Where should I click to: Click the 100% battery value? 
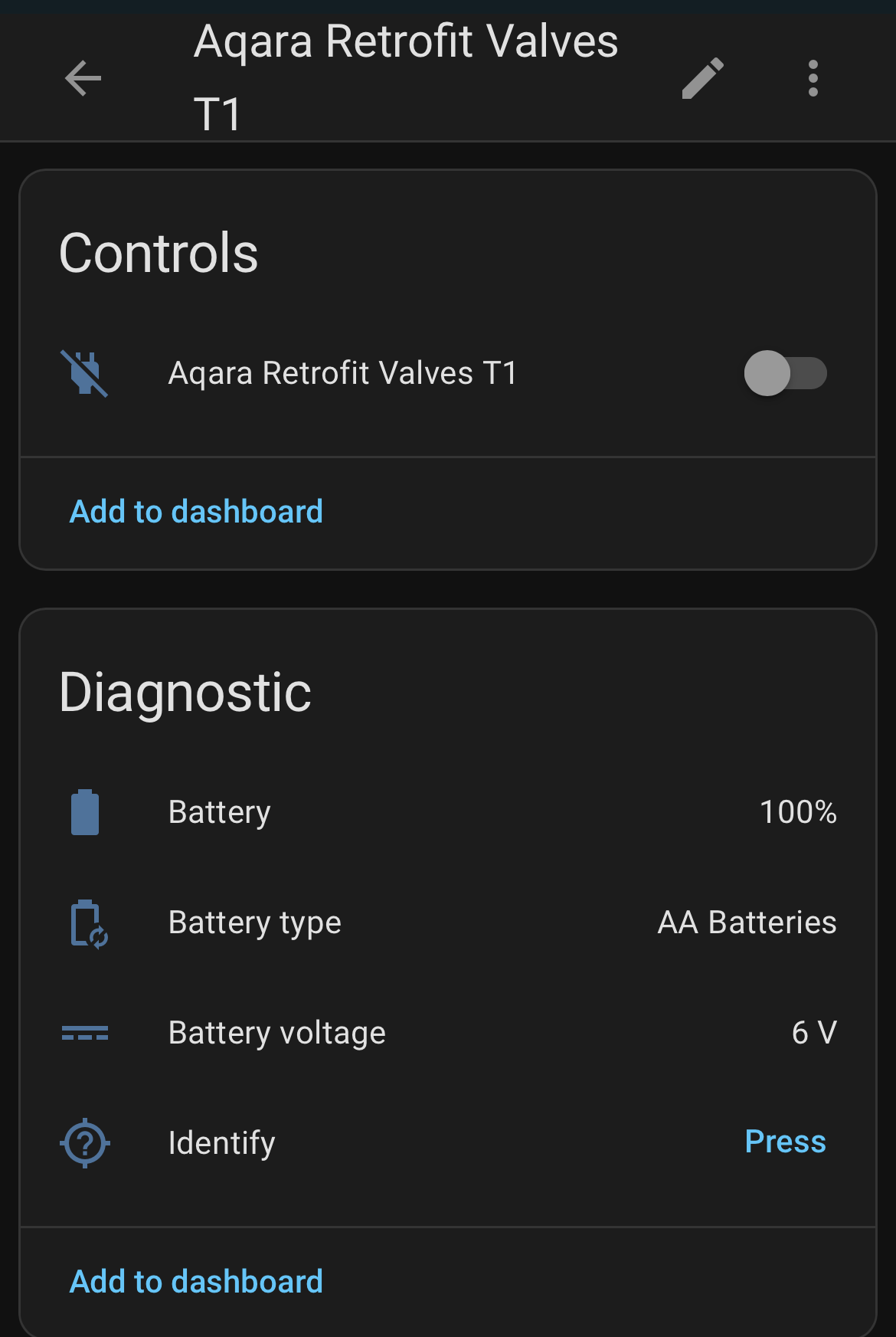click(797, 812)
